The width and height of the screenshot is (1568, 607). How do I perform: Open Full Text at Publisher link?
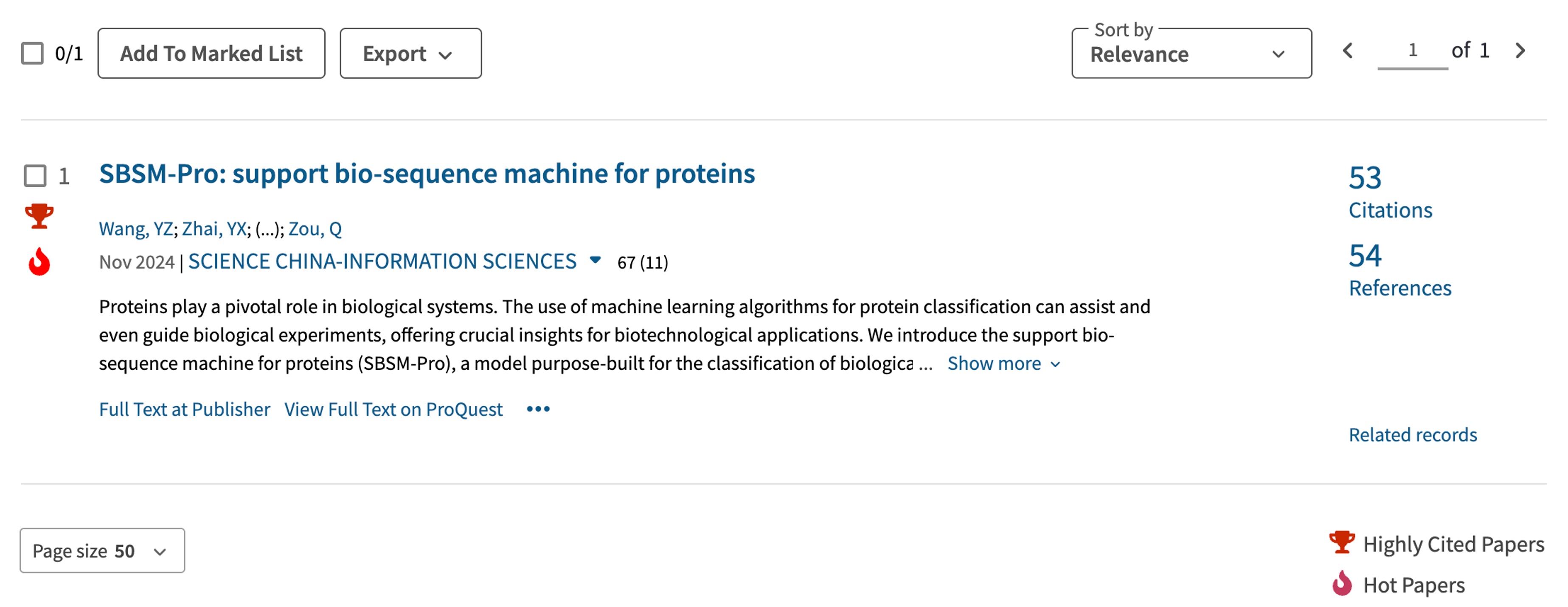(185, 409)
